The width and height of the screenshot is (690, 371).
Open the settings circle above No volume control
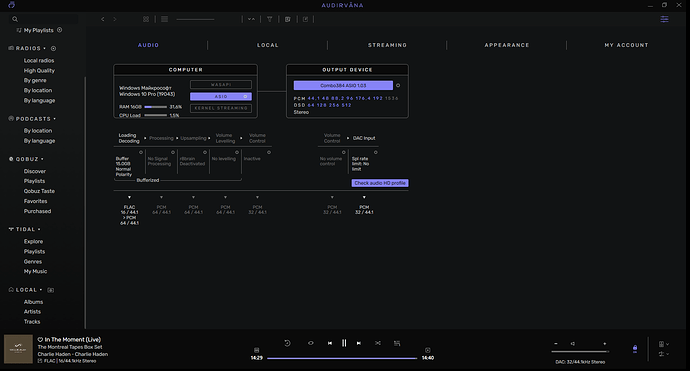(x=344, y=152)
